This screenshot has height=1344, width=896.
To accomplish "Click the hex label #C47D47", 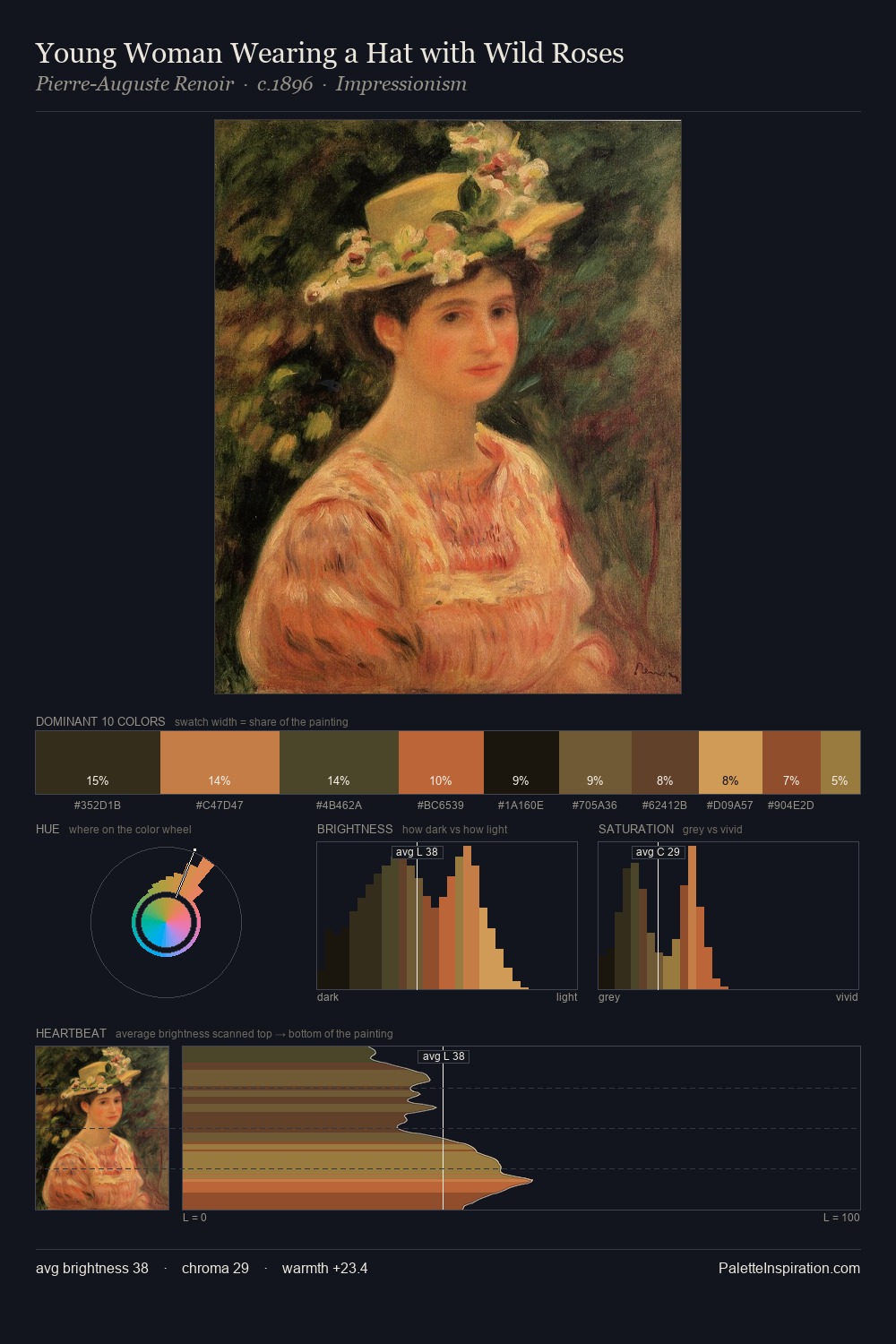I will [220, 806].
